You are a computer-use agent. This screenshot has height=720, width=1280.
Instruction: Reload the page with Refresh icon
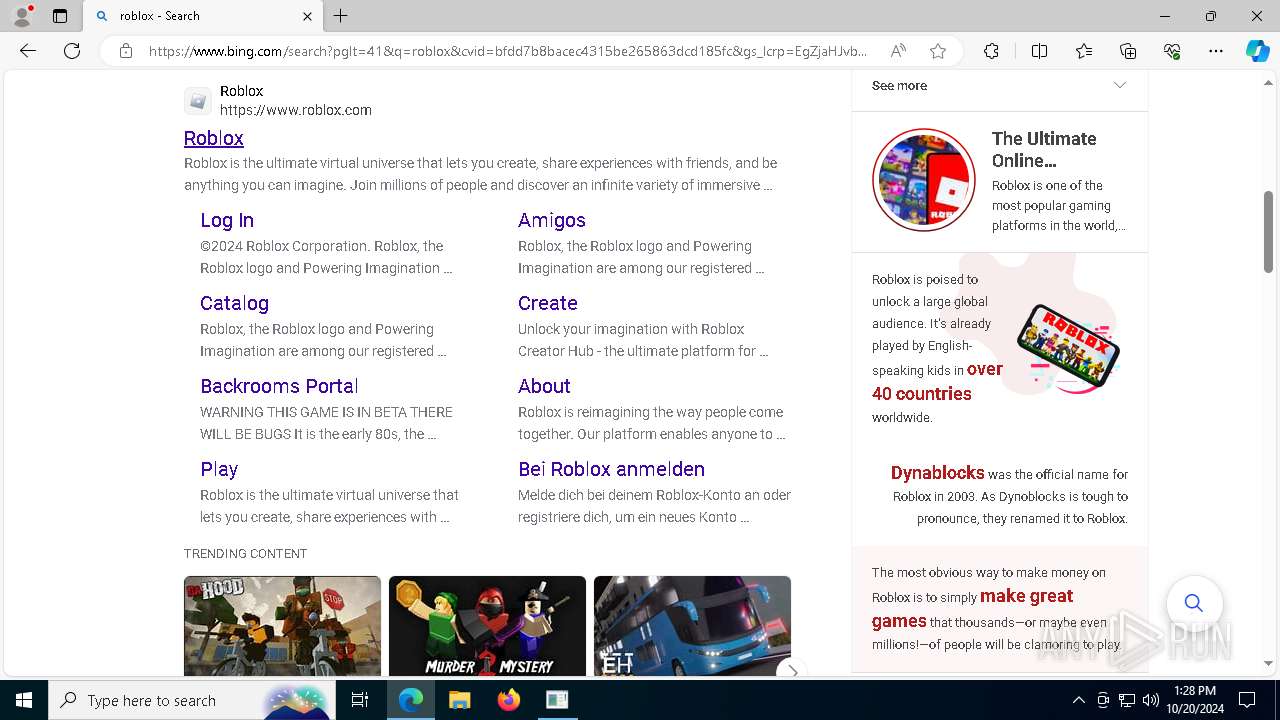pos(72,51)
